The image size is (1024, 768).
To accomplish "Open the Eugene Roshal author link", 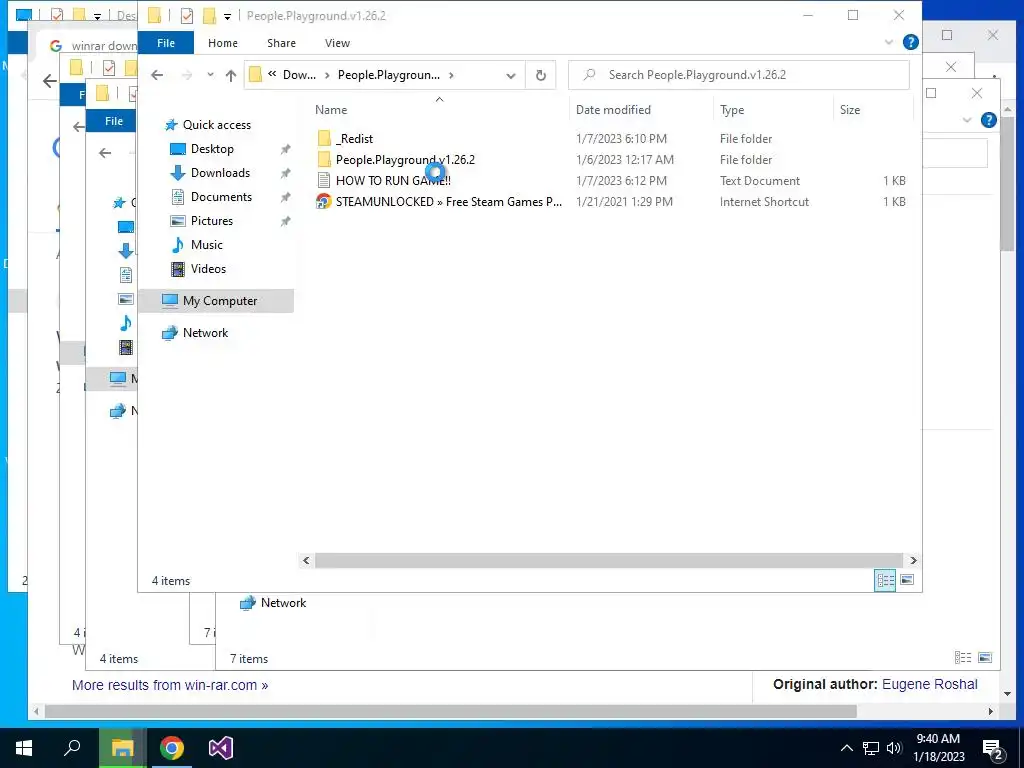I will 929,684.
